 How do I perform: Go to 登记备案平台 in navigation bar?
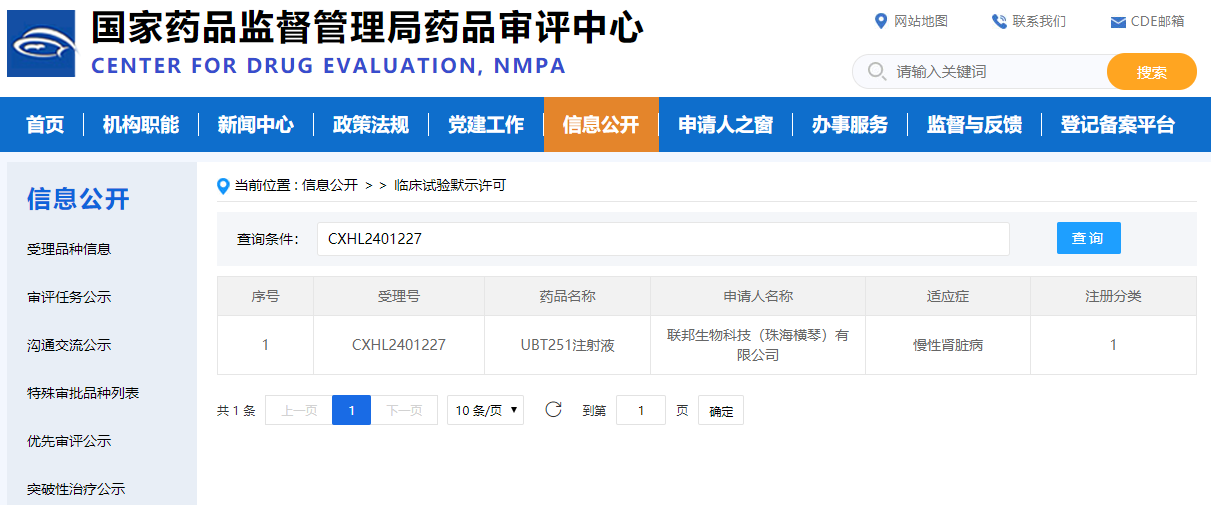pyautogui.click(x=1117, y=125)
